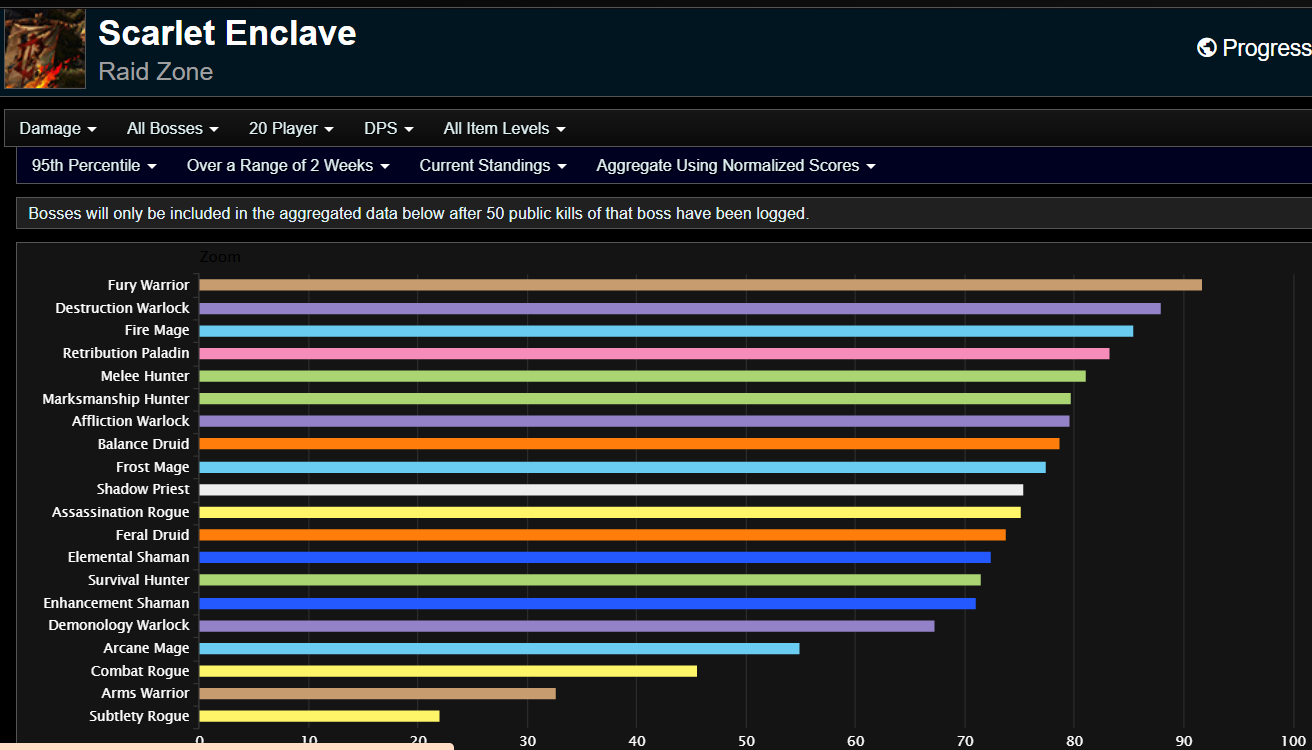Screen dimensions: 1312x750
Task: Open the All Item Levels dropdown
Action: (x=505, y=128)
